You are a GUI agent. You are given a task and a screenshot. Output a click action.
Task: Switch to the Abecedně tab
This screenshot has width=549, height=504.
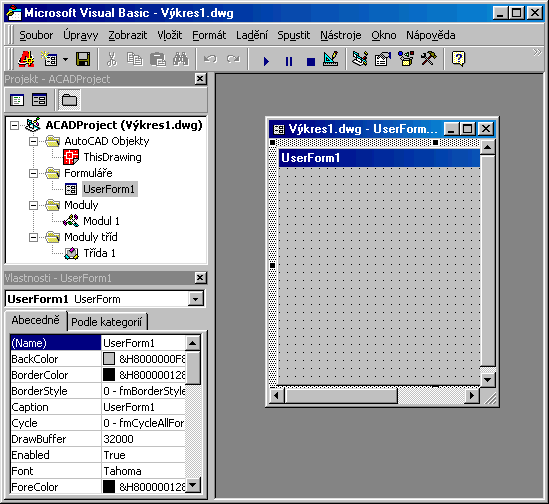(35, 320)
